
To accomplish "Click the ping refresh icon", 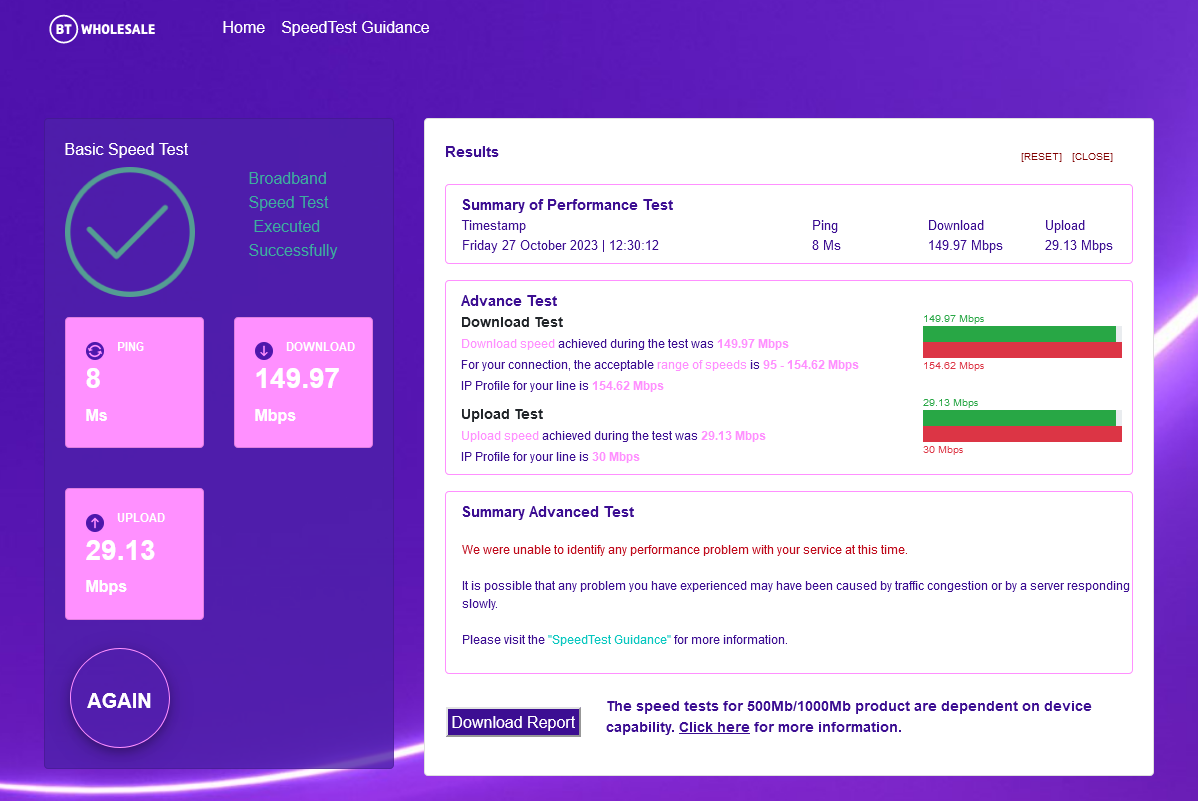I will point(95,351).
